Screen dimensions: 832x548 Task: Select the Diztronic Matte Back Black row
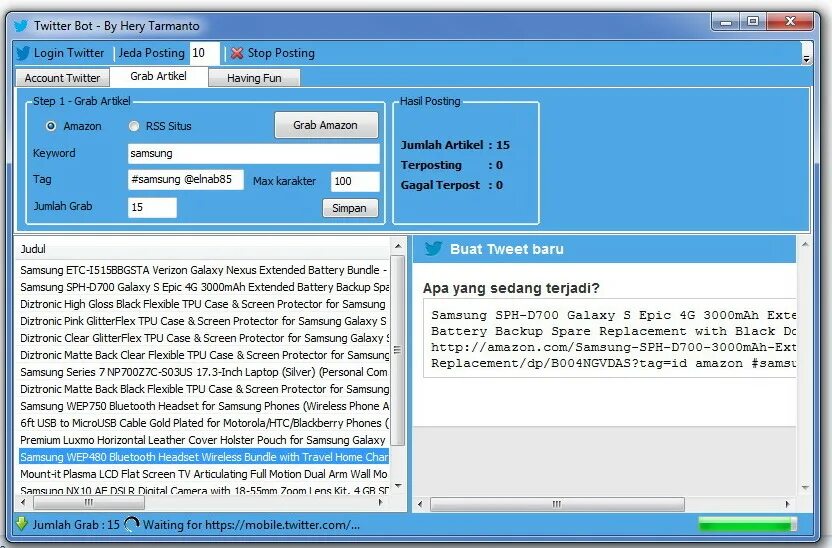[x=204, y=389]
